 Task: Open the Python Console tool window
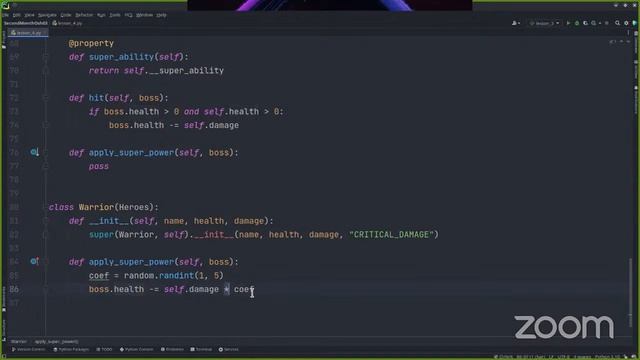pos(136,349)
